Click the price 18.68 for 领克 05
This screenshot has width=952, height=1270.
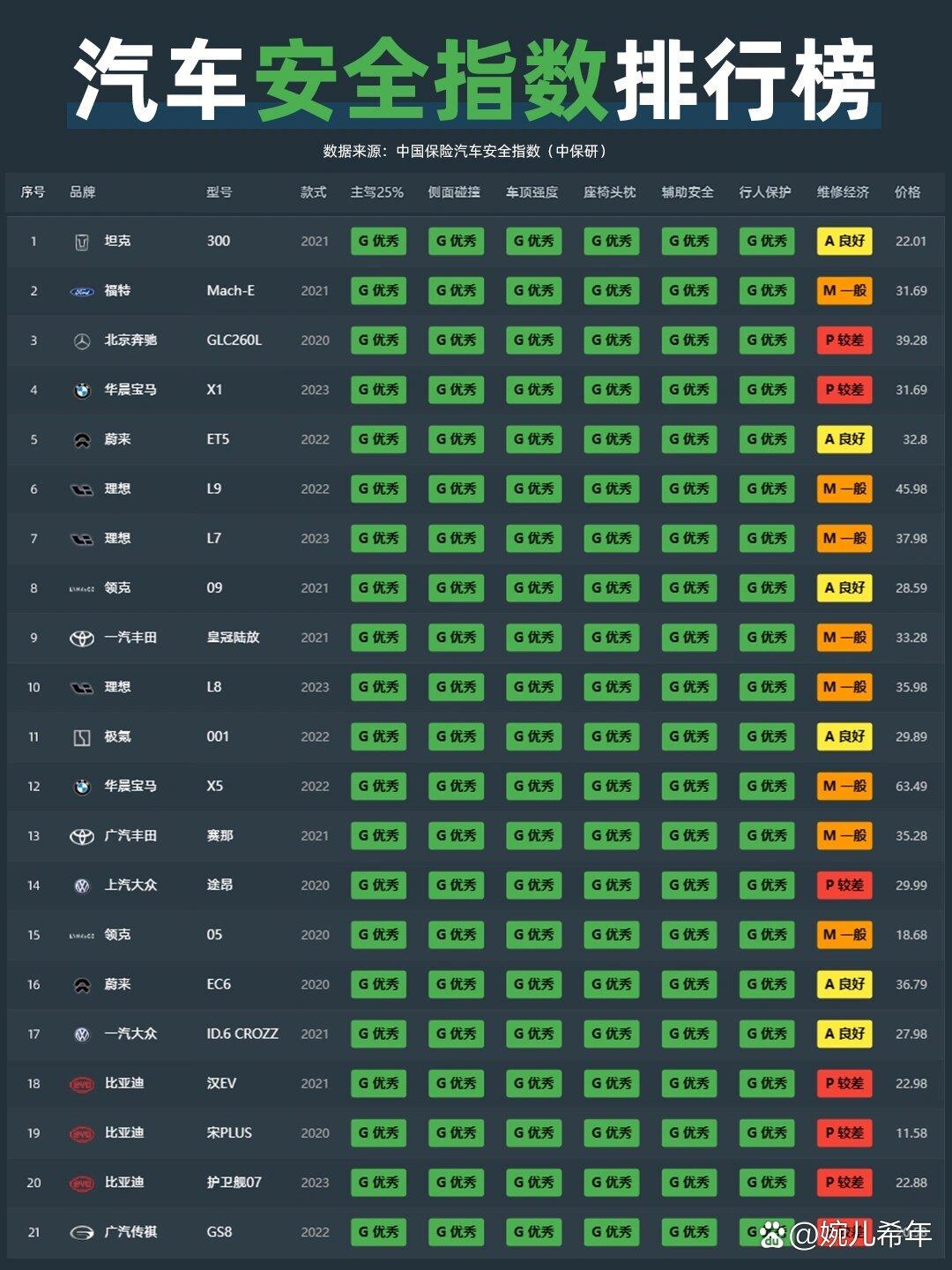click(x=911, y=935)
